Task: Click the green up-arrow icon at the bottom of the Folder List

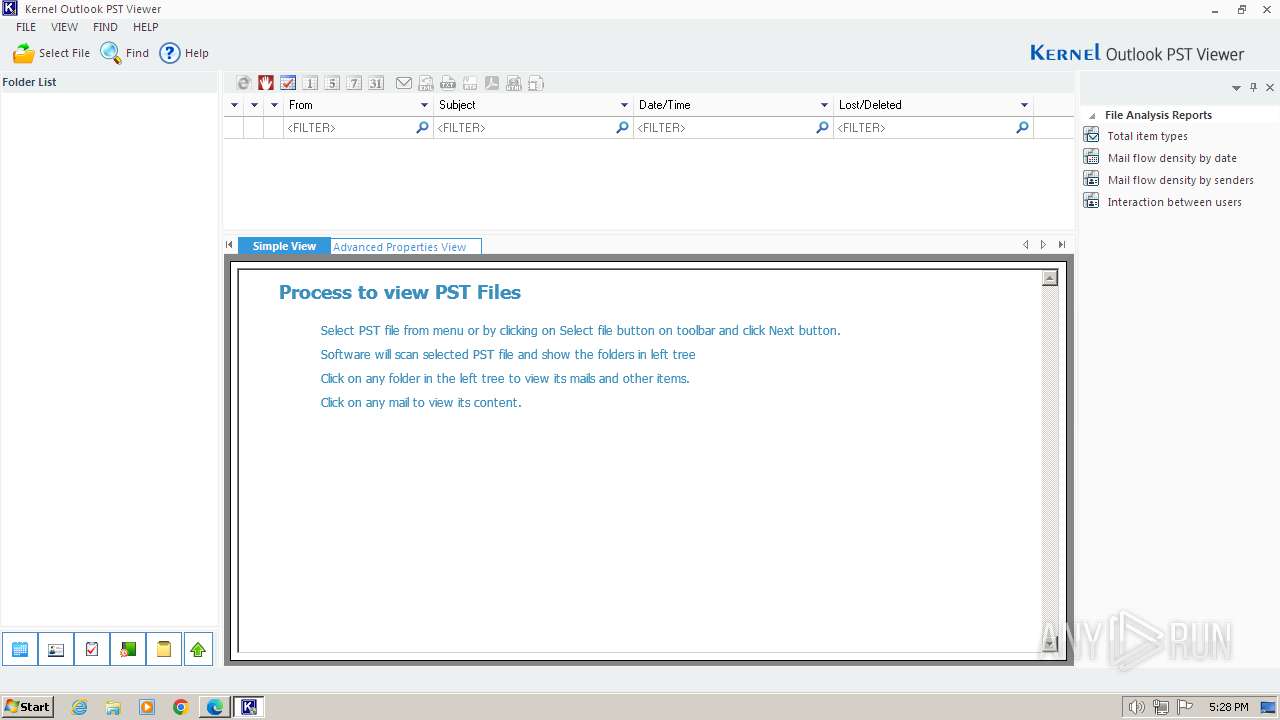Action: pos(198,650)
